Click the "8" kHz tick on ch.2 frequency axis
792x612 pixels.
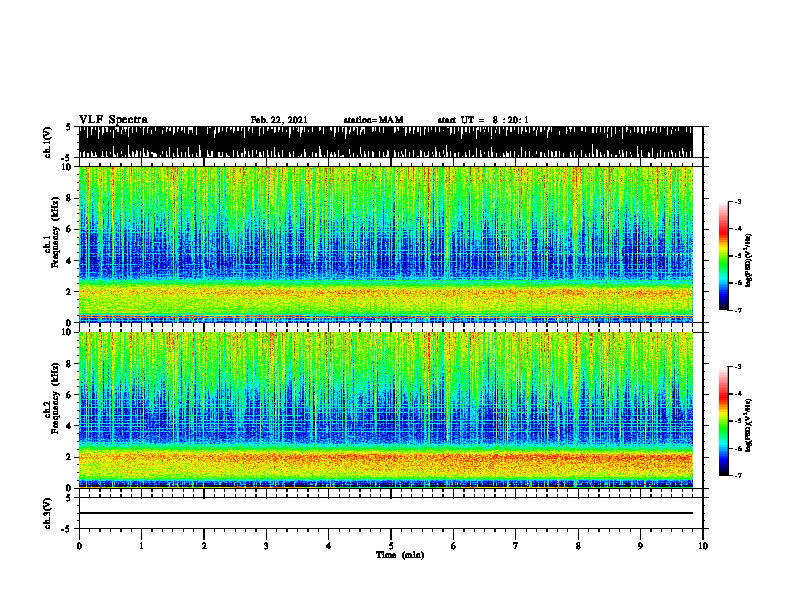(69, 364)
